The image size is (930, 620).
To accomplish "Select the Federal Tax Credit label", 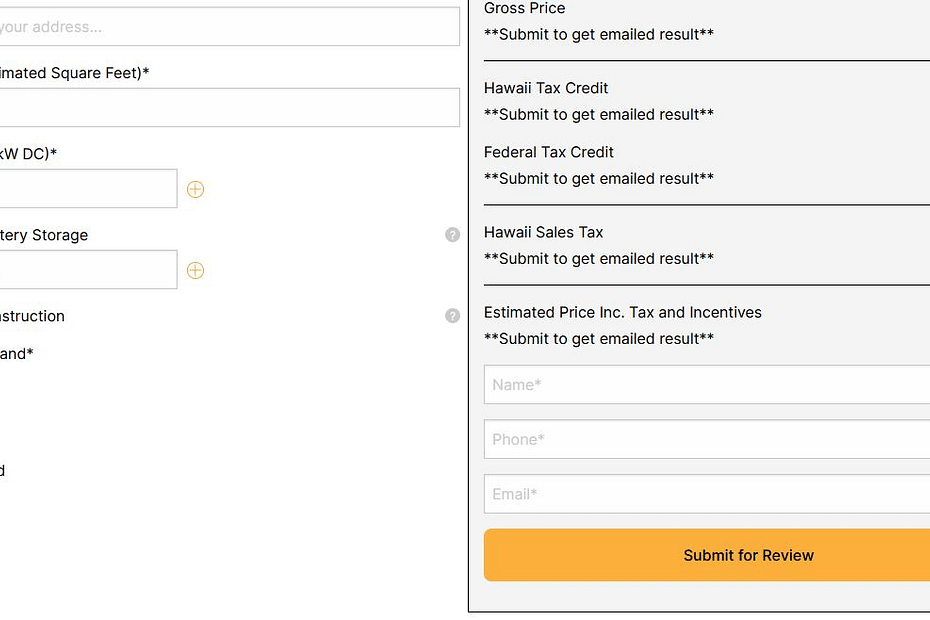I will pos(549,152).
